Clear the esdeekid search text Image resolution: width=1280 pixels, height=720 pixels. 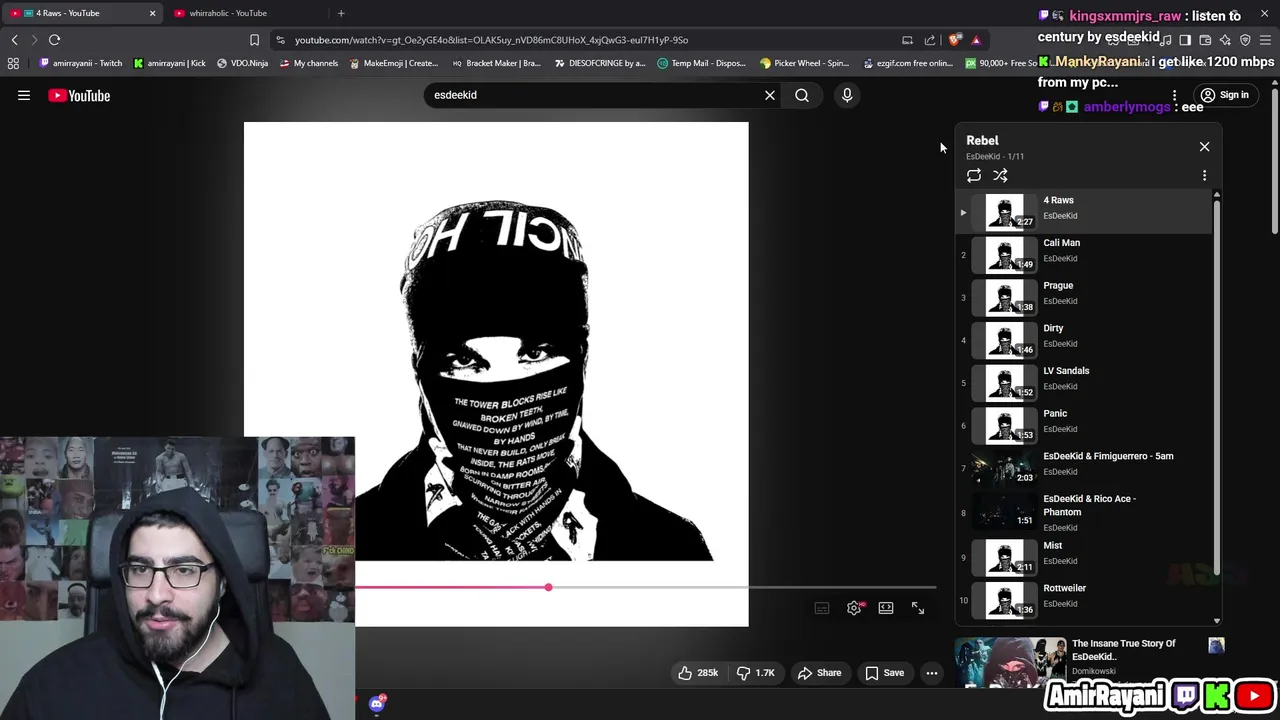tap(770, 95)
